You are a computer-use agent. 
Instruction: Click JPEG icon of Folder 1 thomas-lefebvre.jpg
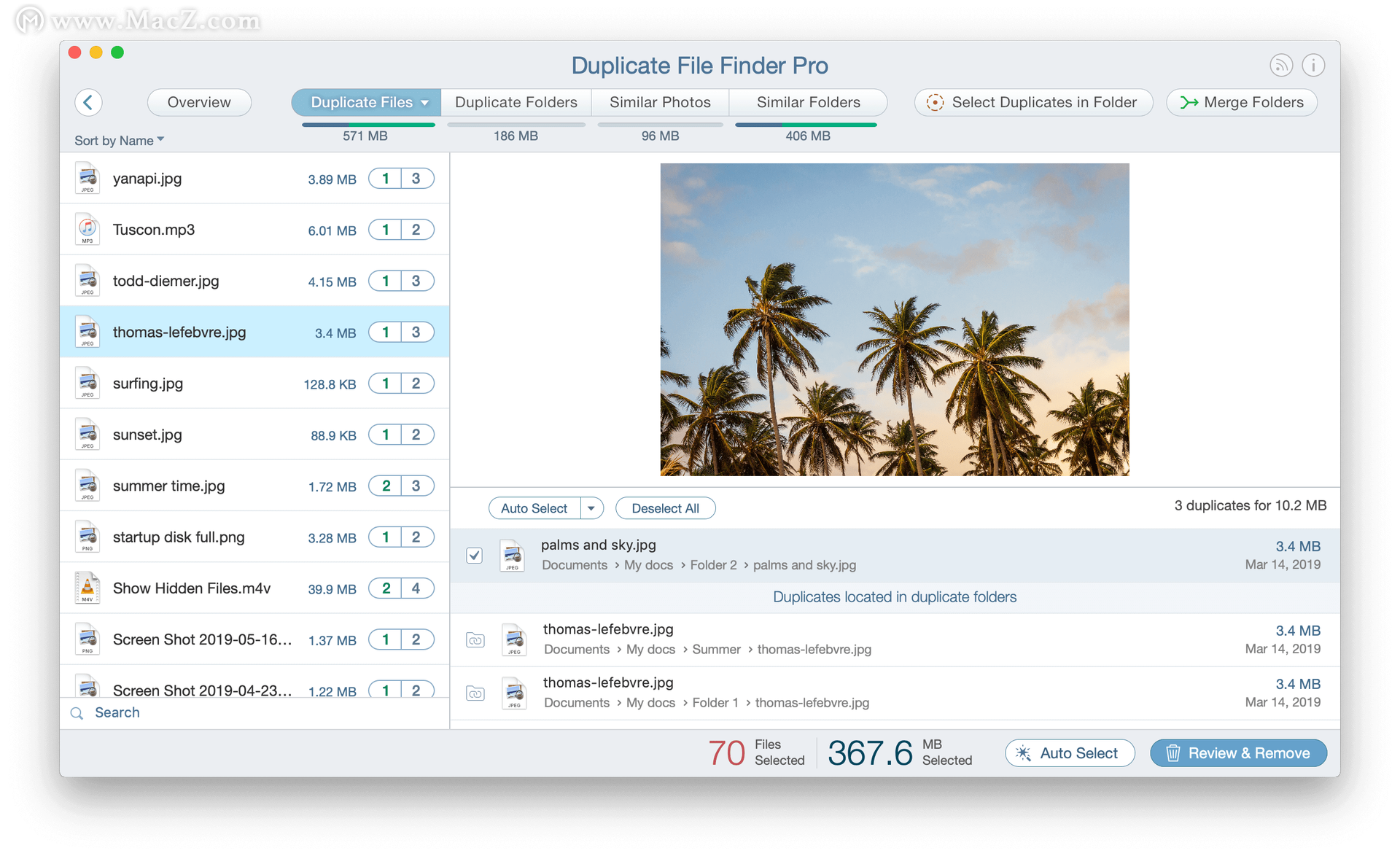point(514,693)
